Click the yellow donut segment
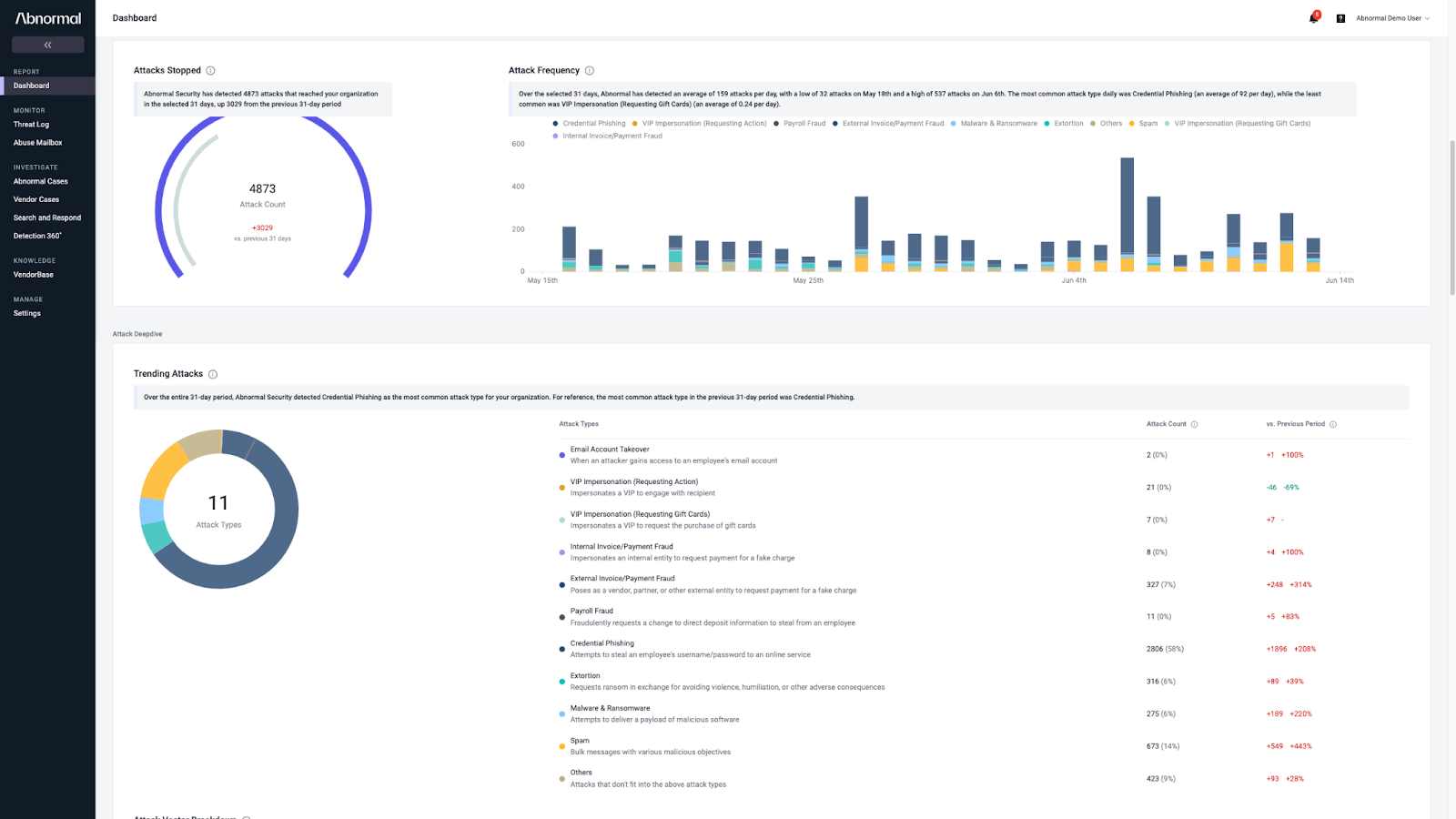 164,471
